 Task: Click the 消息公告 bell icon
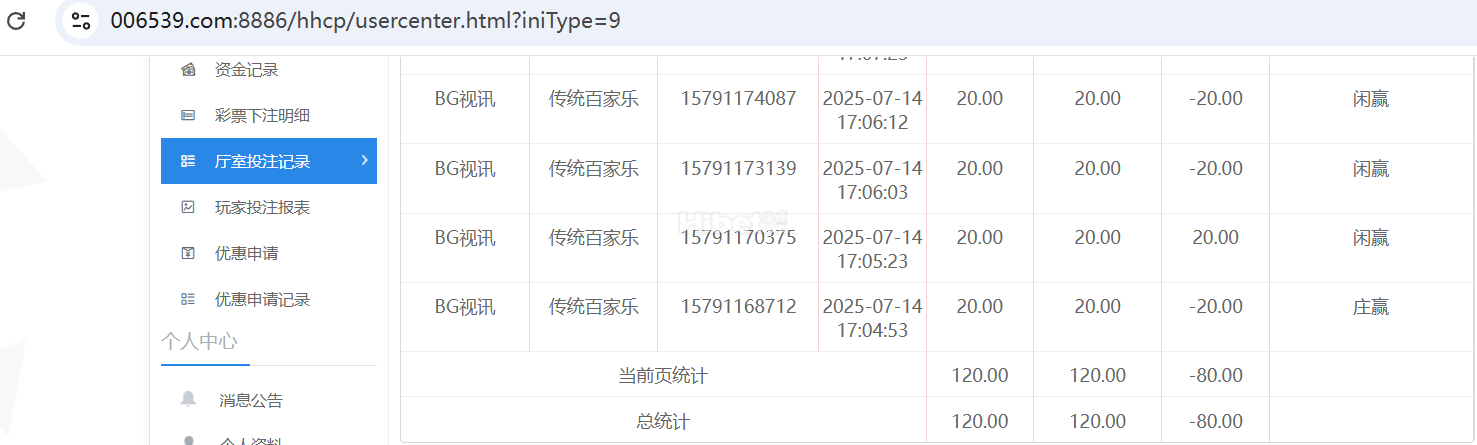coord(188,400)
